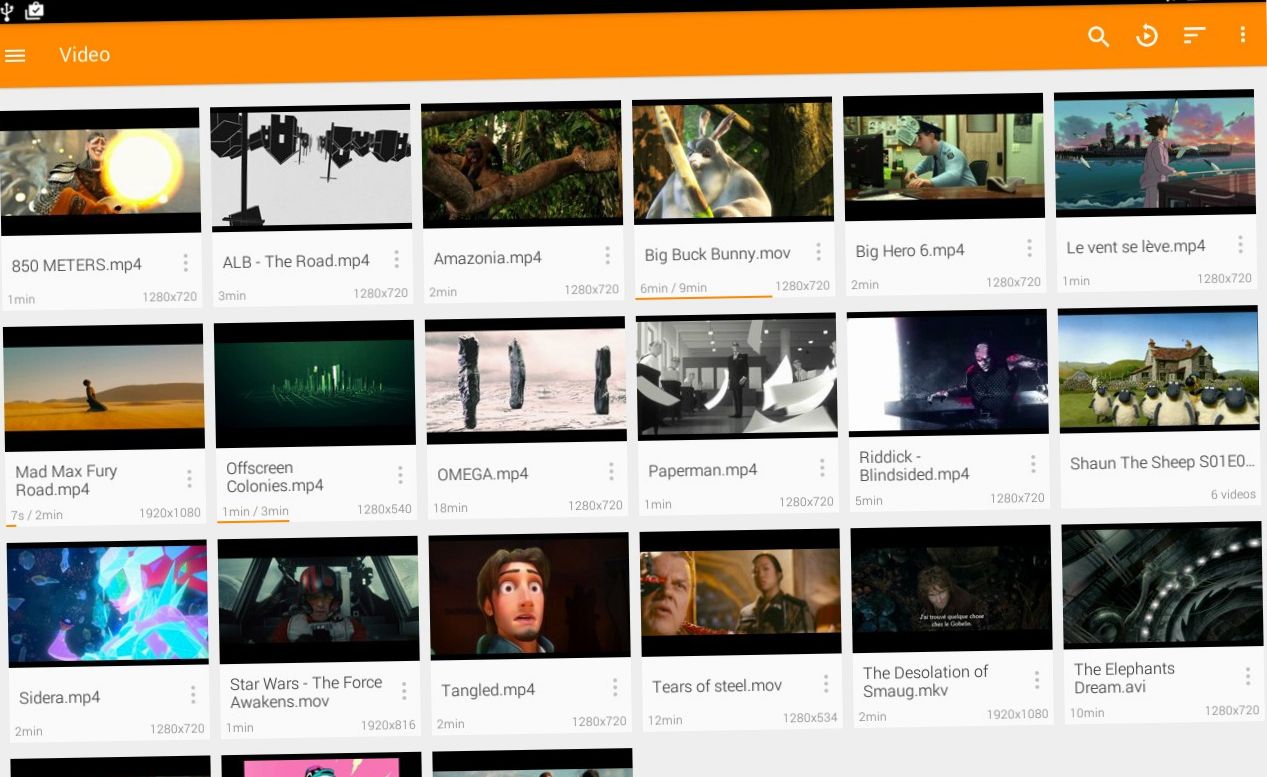Screen dimensions: 1267x777
Task: Tap the search magnifier icon
Action: pos(1098,37)
